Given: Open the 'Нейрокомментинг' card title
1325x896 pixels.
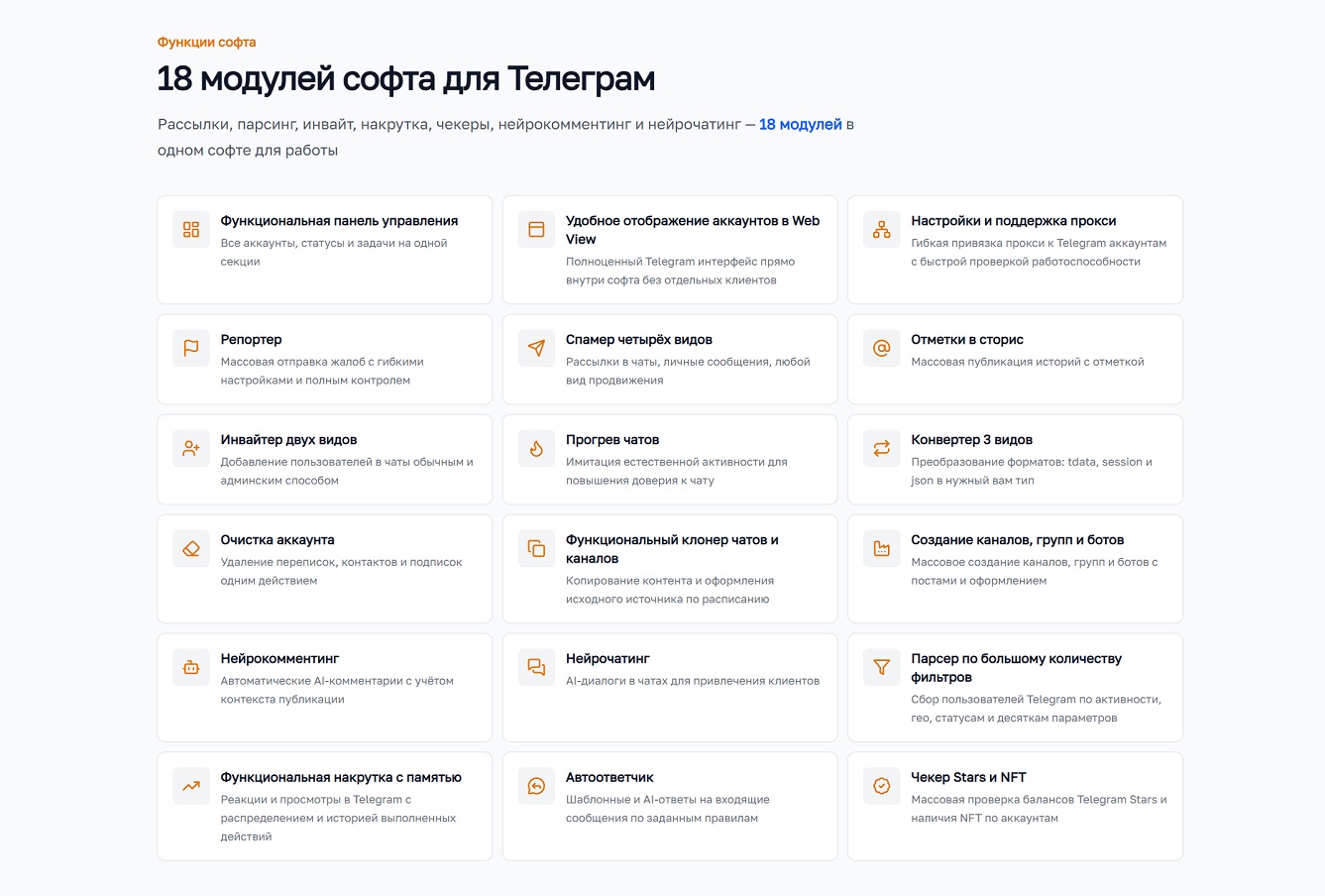Looking at the screenshot, I should click(280, 659).
